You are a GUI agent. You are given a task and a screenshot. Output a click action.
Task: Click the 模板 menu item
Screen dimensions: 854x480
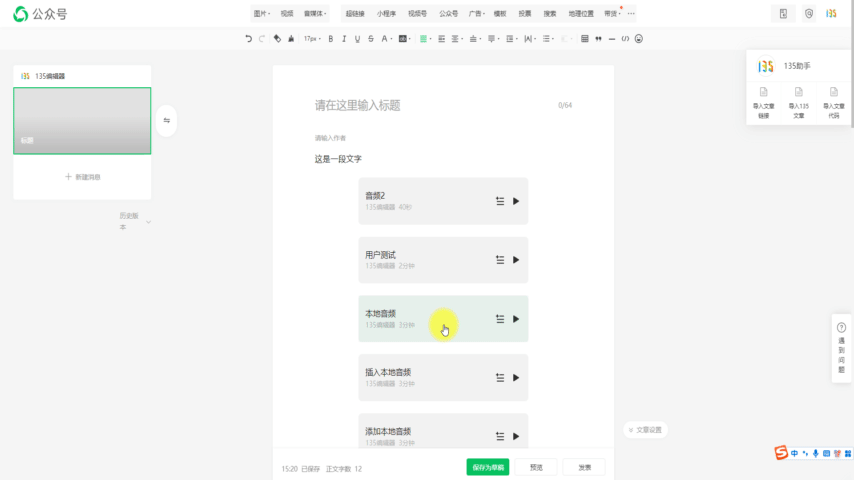(500, 14)
